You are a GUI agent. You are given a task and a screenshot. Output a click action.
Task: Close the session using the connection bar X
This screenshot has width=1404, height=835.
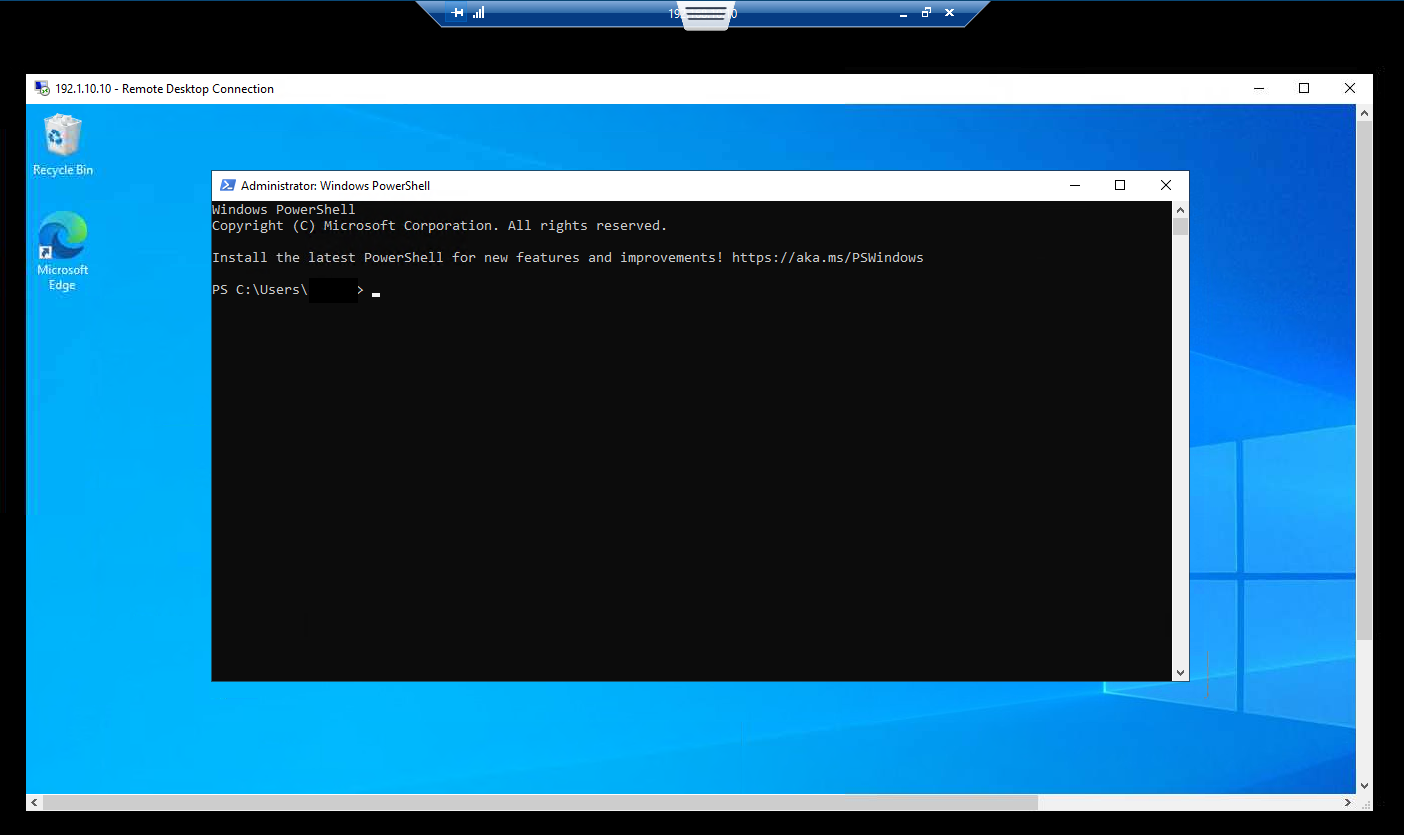point(949,13)
